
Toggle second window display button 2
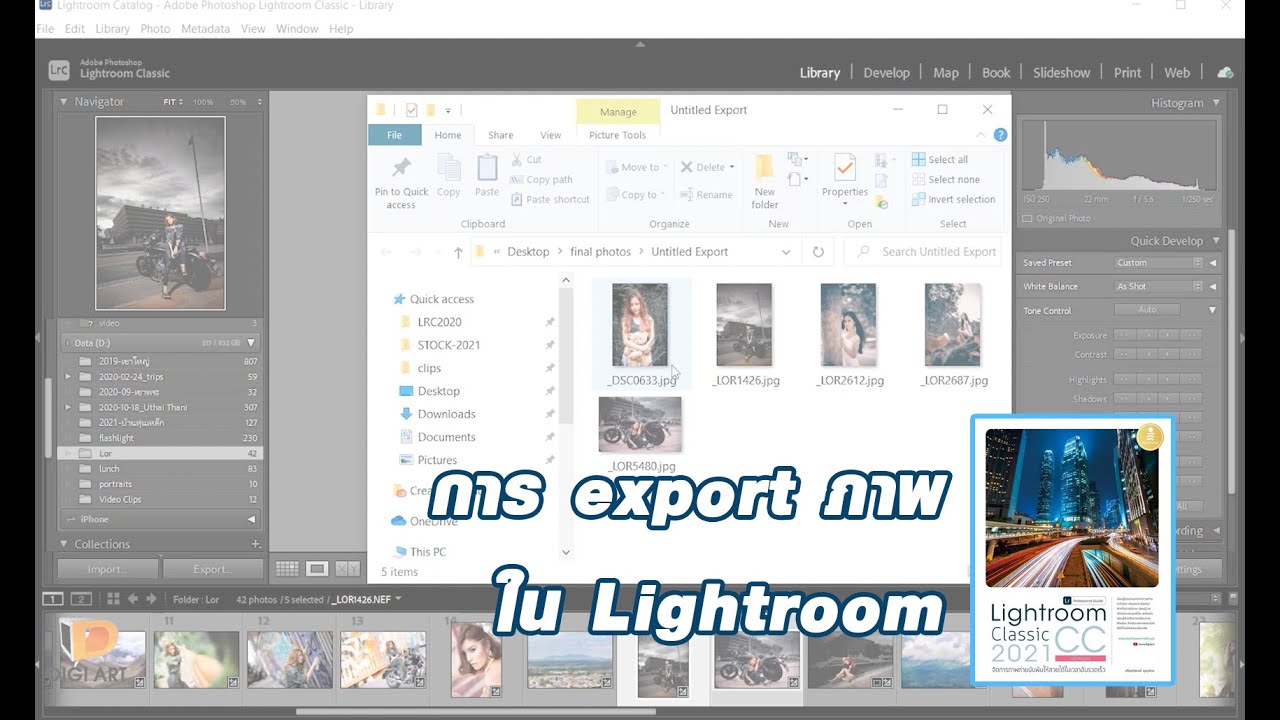coord(81,599)
